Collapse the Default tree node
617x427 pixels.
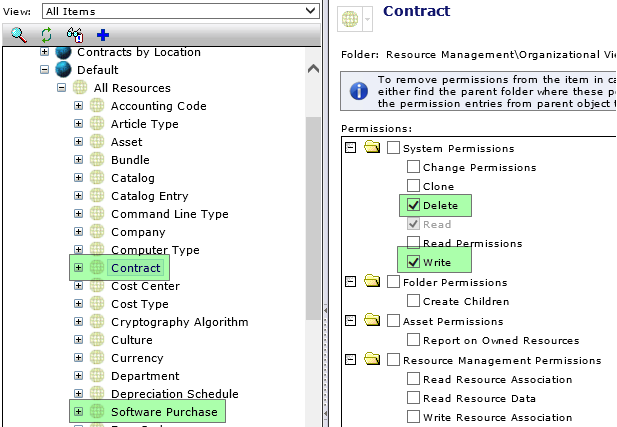(44, 70)
